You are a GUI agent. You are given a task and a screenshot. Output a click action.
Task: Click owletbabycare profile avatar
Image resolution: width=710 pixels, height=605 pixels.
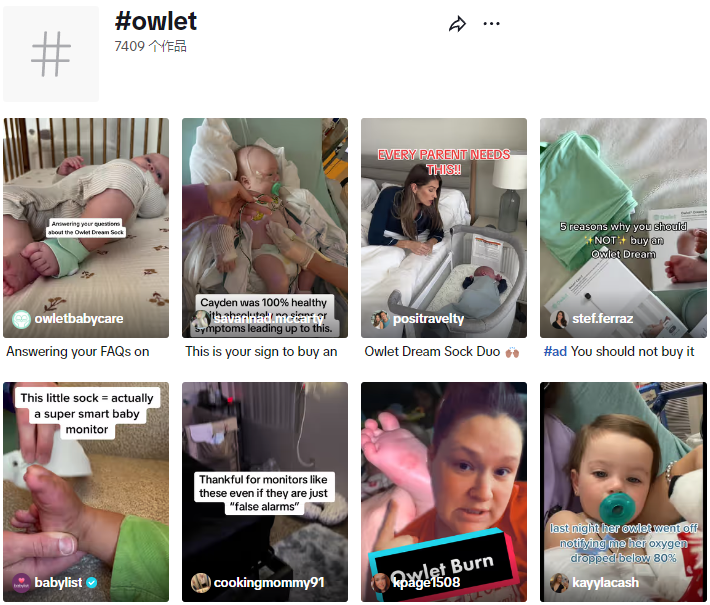21,319
